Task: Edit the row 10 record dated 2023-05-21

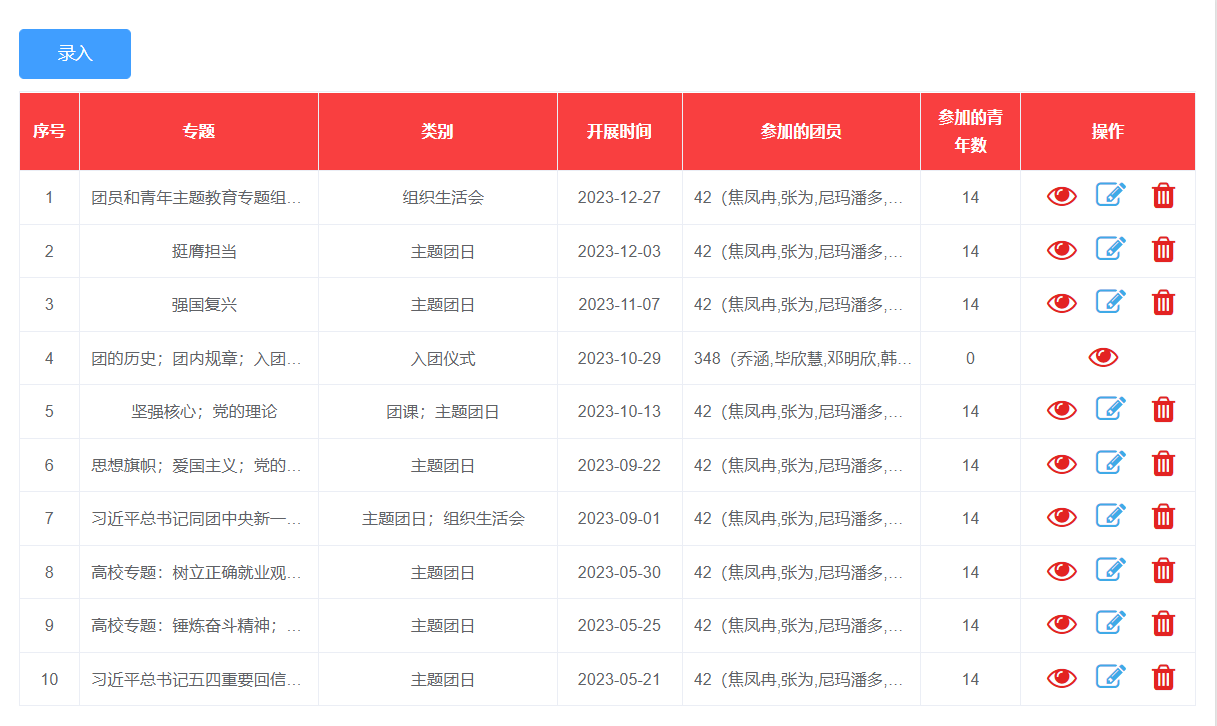Action: point(1110,677)
